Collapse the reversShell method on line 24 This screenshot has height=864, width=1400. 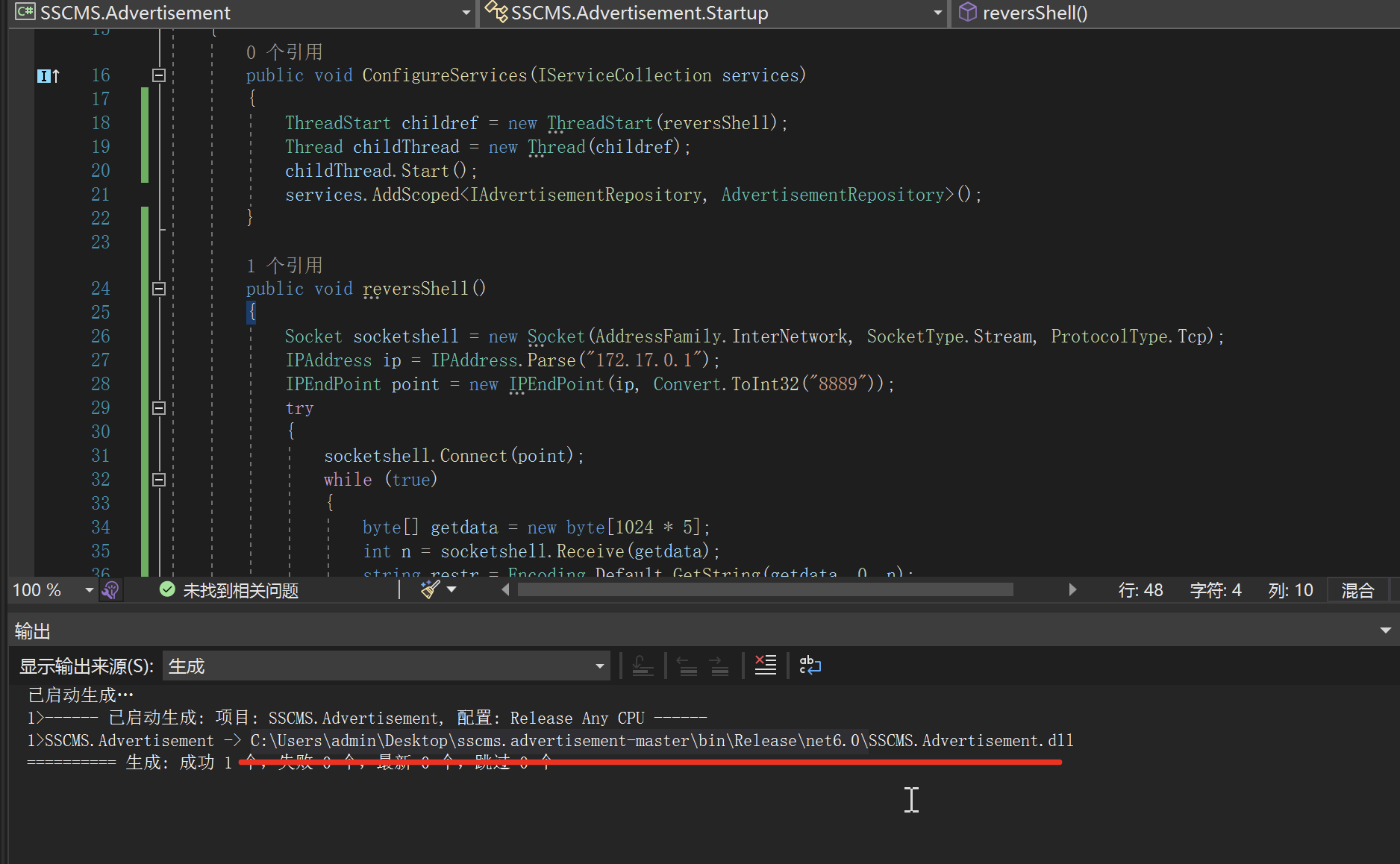(x=159, y=289)
